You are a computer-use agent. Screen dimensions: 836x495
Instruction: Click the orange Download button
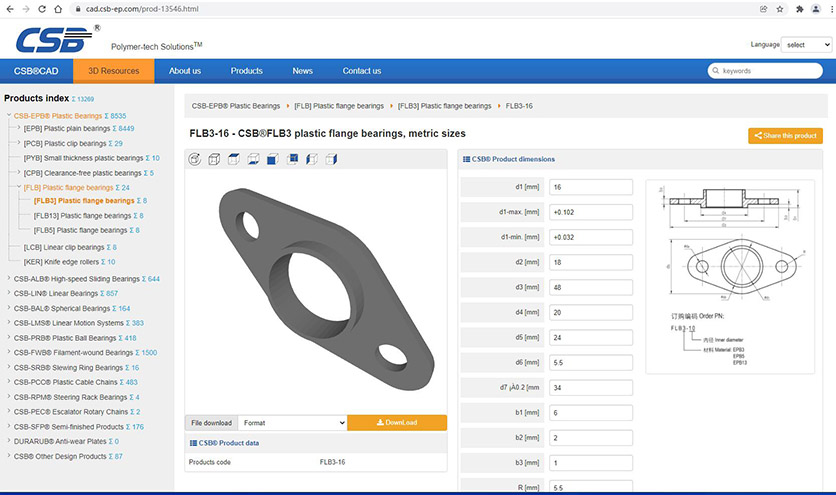397,422
